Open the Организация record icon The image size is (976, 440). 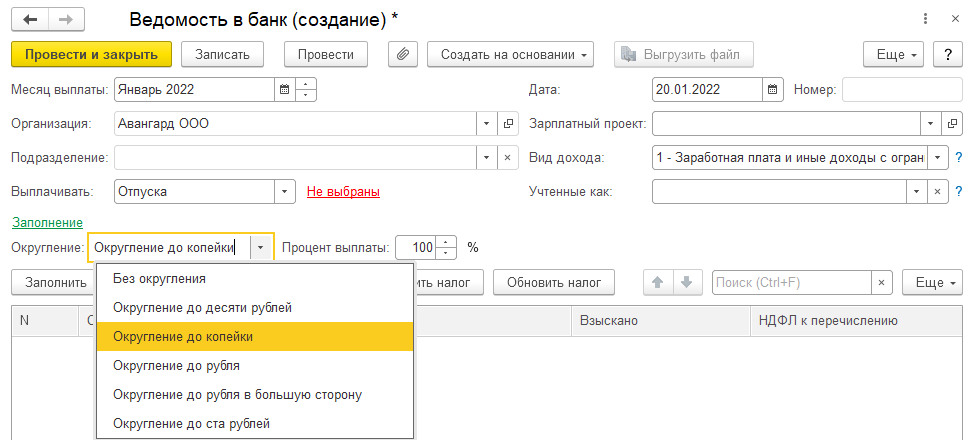click(x=507, y=124)
